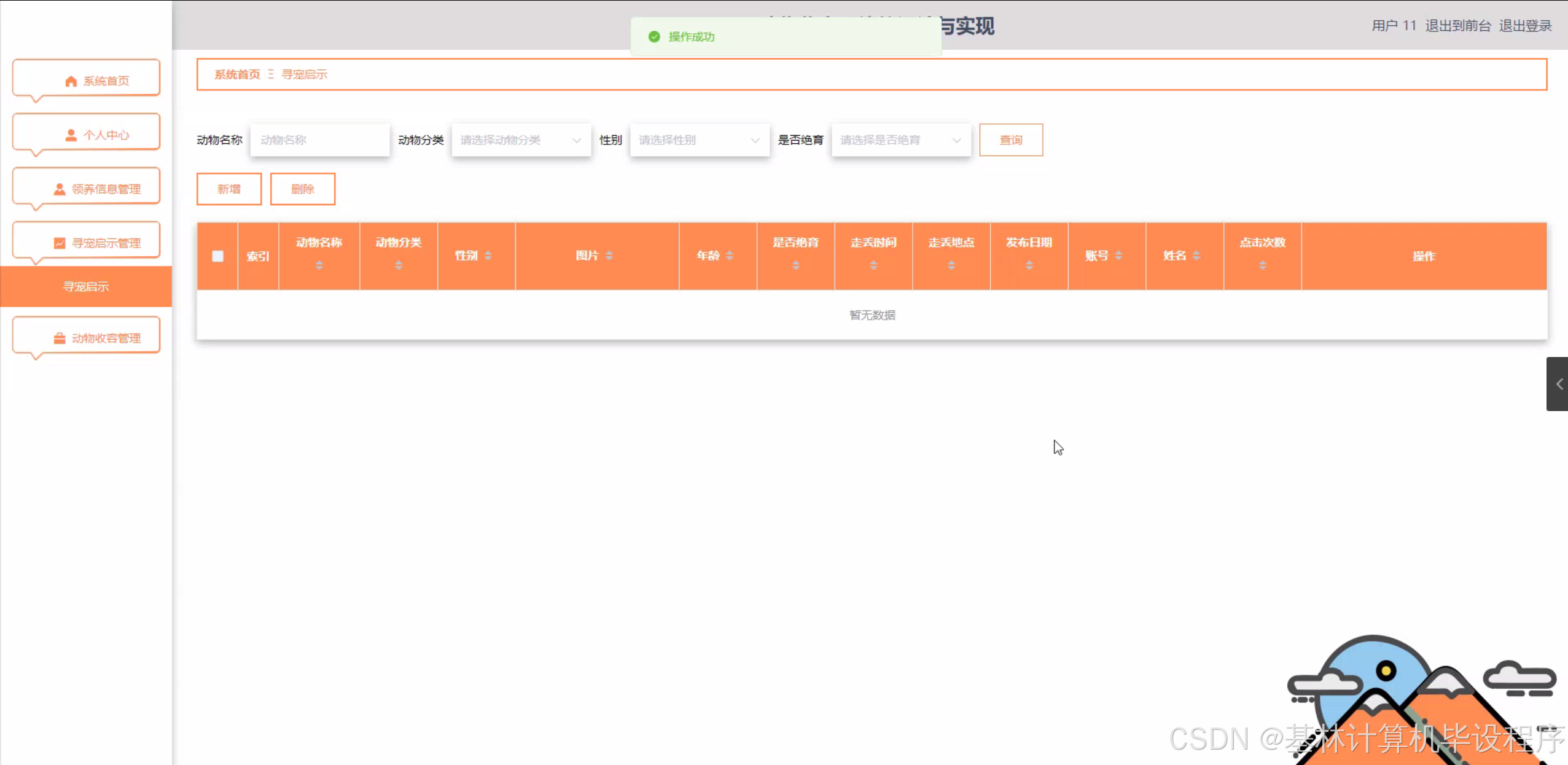1568x765 pixels.
Task: Open the 是否绝育 dropdown
Action: (x=900, y=140)
